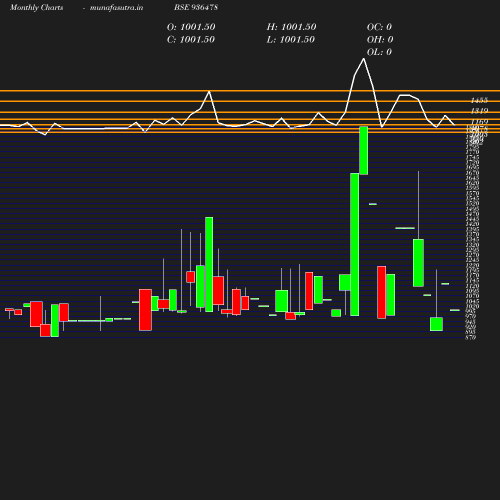Click the 1455 price axis label

click(x=479, y=100)
